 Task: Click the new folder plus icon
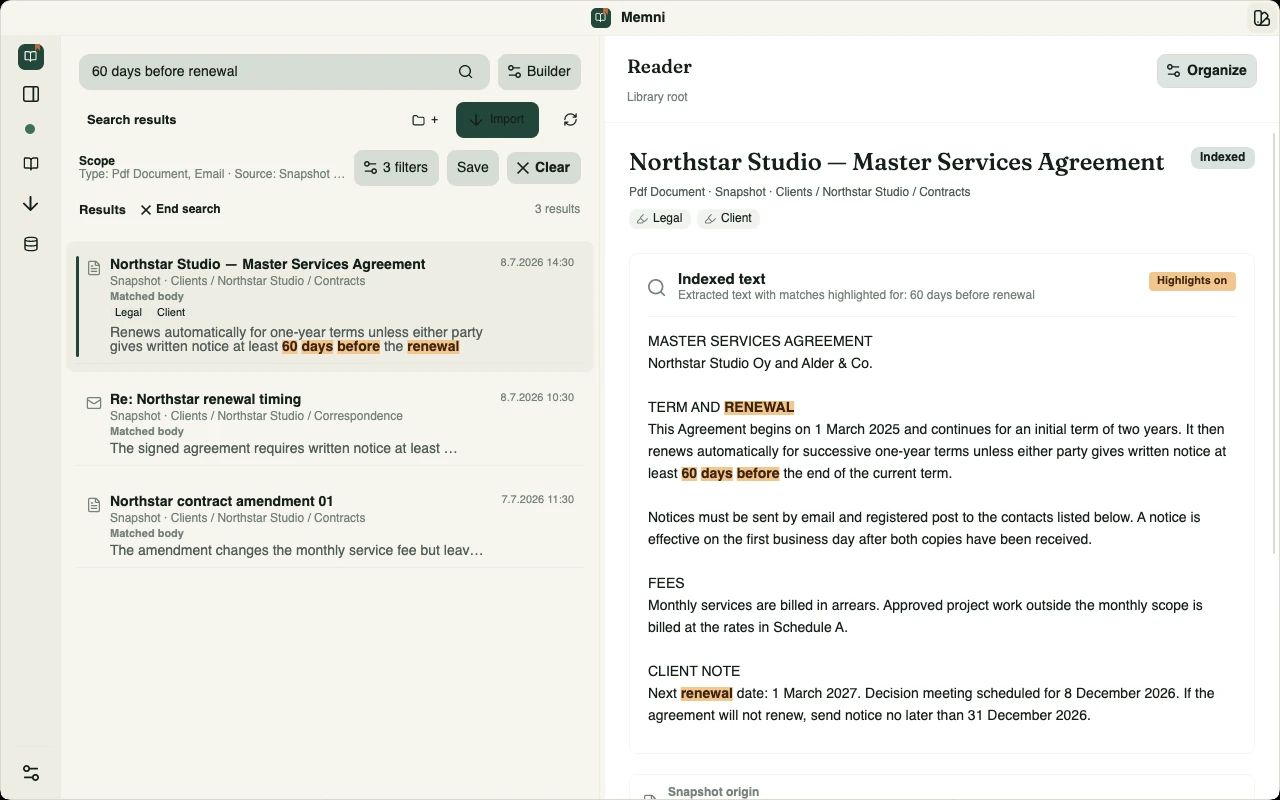425,120
